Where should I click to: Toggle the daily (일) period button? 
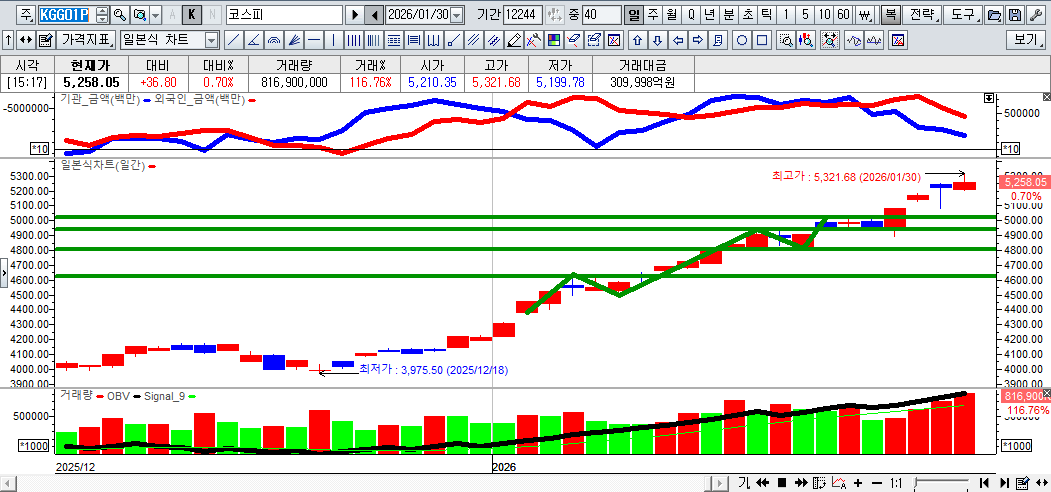pyautogui.click(x=633, y=15)
